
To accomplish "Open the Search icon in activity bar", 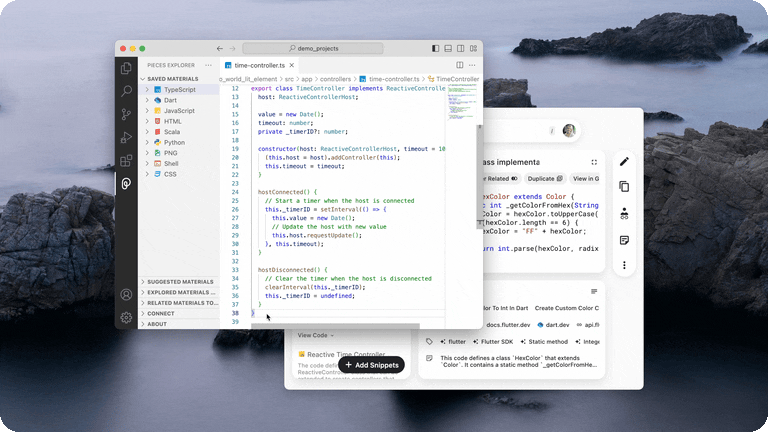I will point(126,91).
